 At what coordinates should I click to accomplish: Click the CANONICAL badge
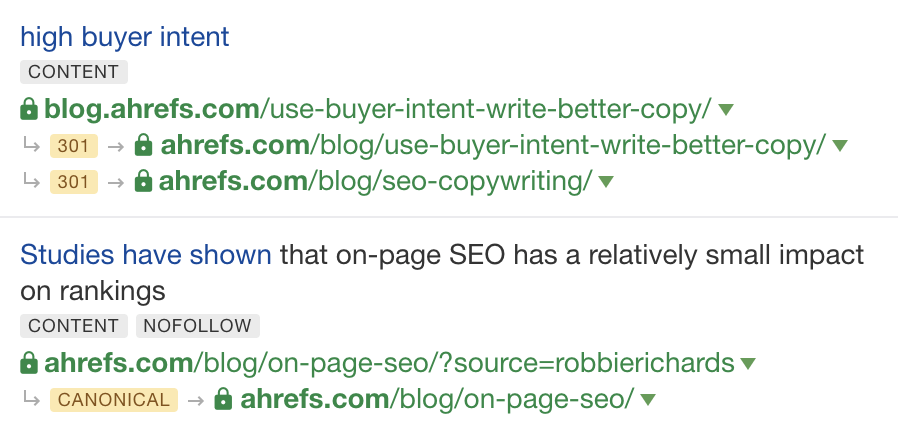114,400
